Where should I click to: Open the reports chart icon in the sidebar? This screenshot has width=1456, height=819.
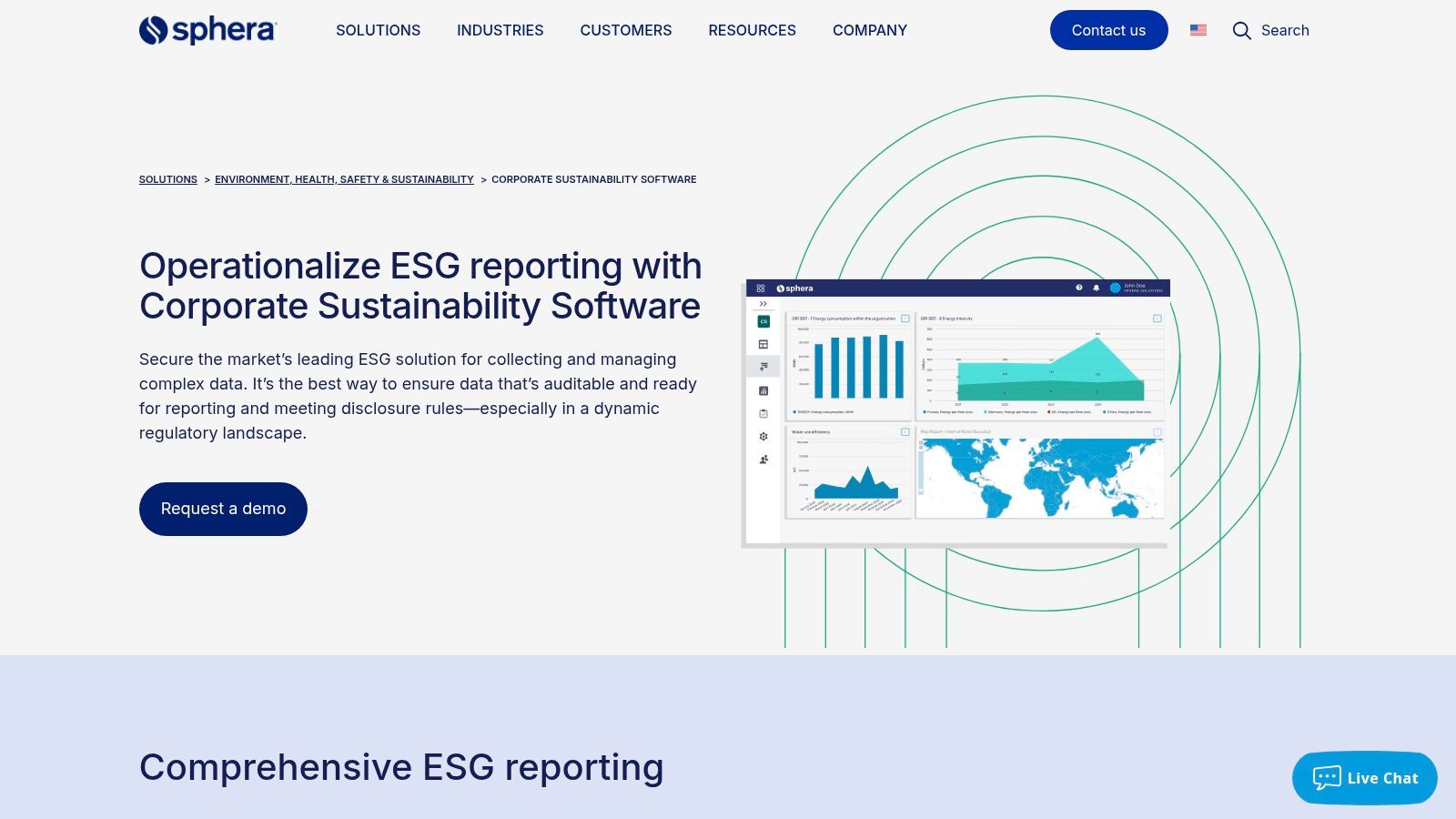point(763,391)
